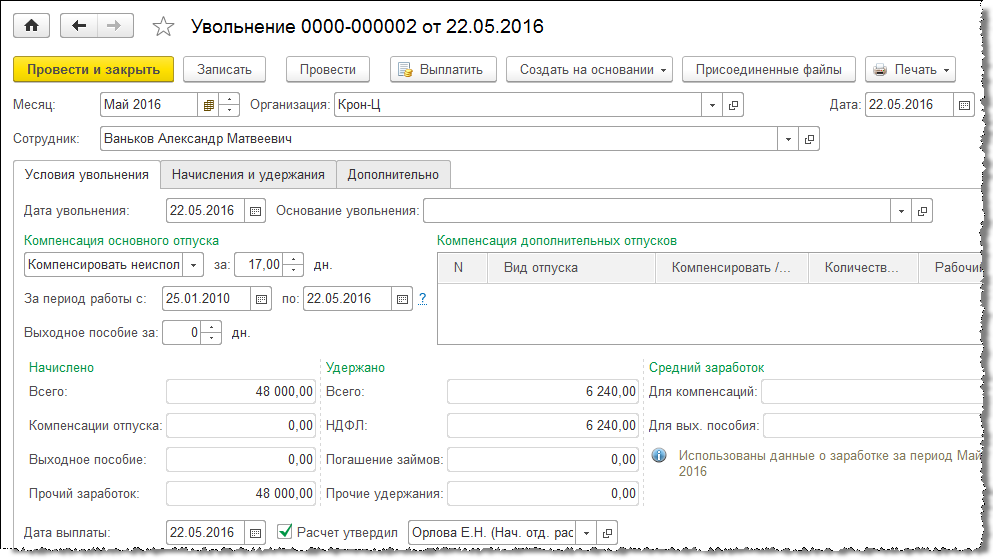Open Компенсировать неиспользованный dropdown
Image resolution: width=993 pixels, height=559 pixels.
[193, 265]
